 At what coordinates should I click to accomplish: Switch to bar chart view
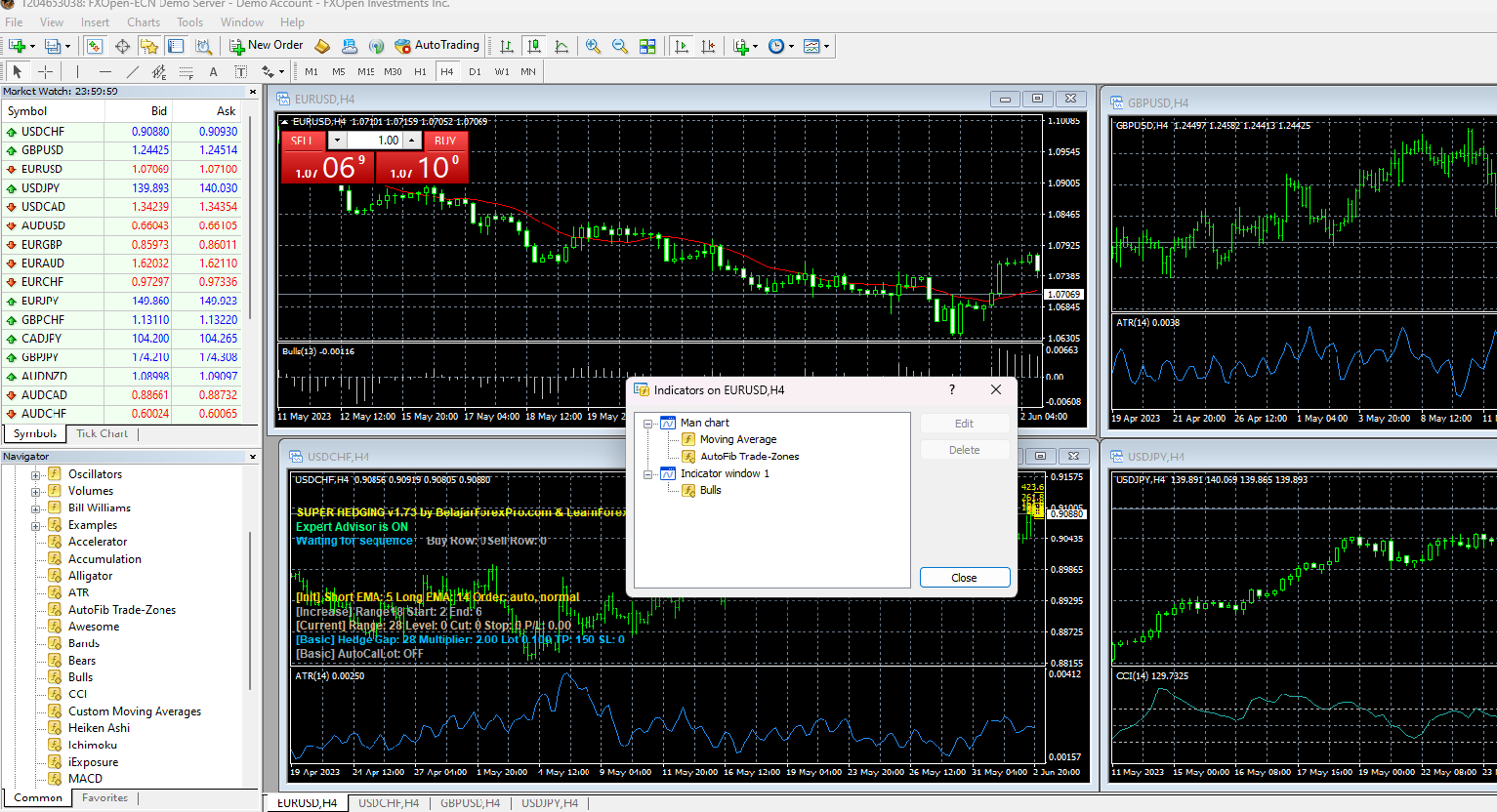click(507, 46)
